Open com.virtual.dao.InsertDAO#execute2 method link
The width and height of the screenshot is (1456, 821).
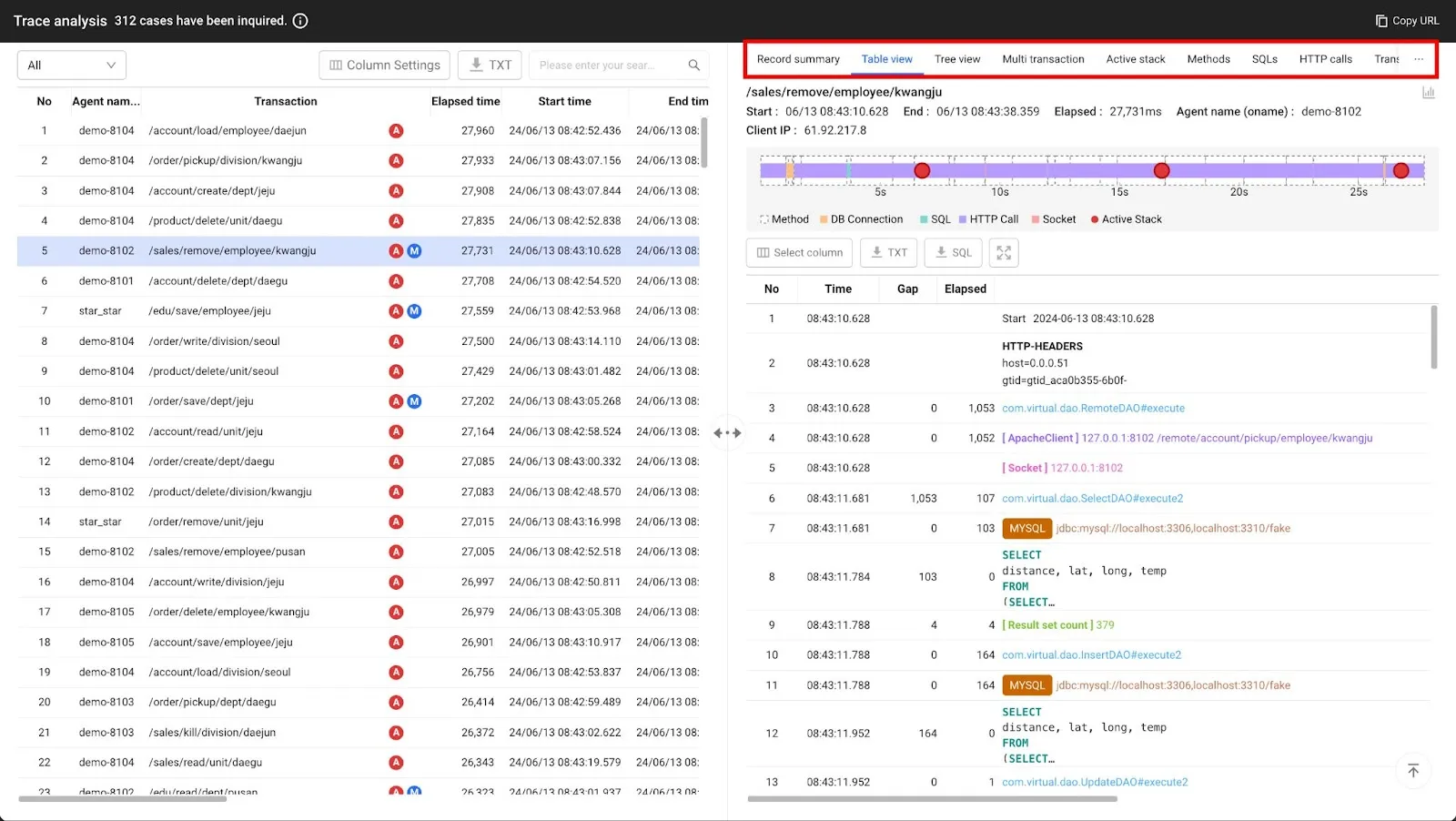point(1091,655)
